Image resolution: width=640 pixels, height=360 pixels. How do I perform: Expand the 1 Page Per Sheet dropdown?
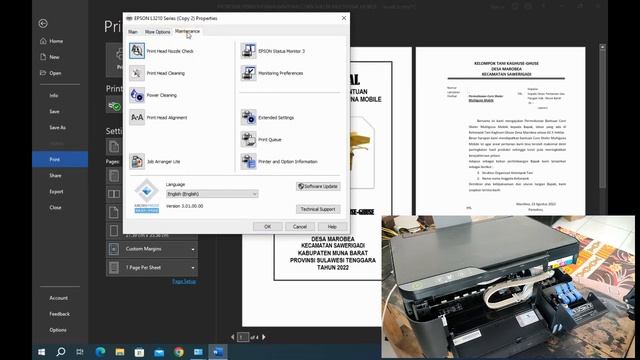(152, 267)
